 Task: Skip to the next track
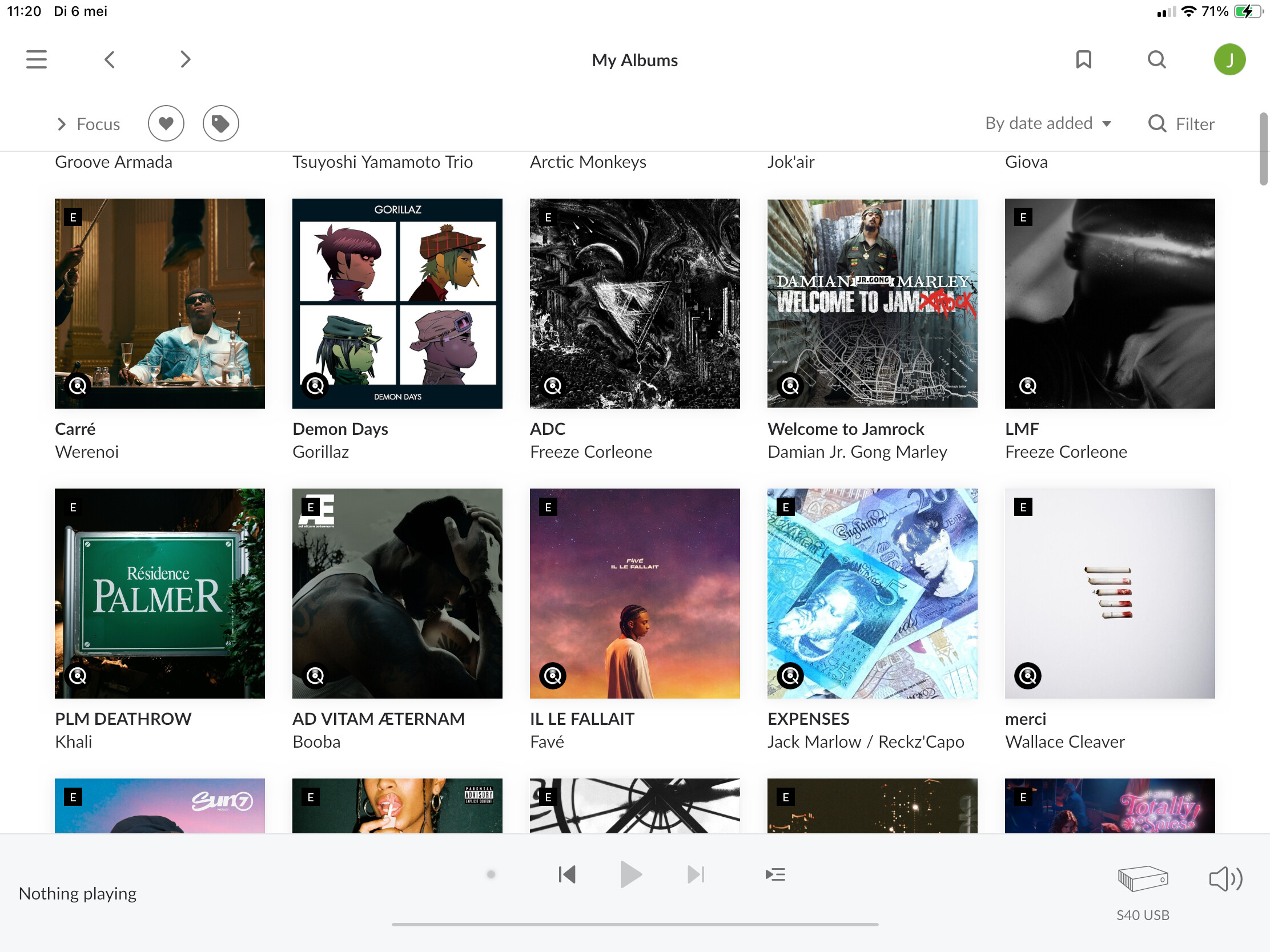tap(696, 874)
